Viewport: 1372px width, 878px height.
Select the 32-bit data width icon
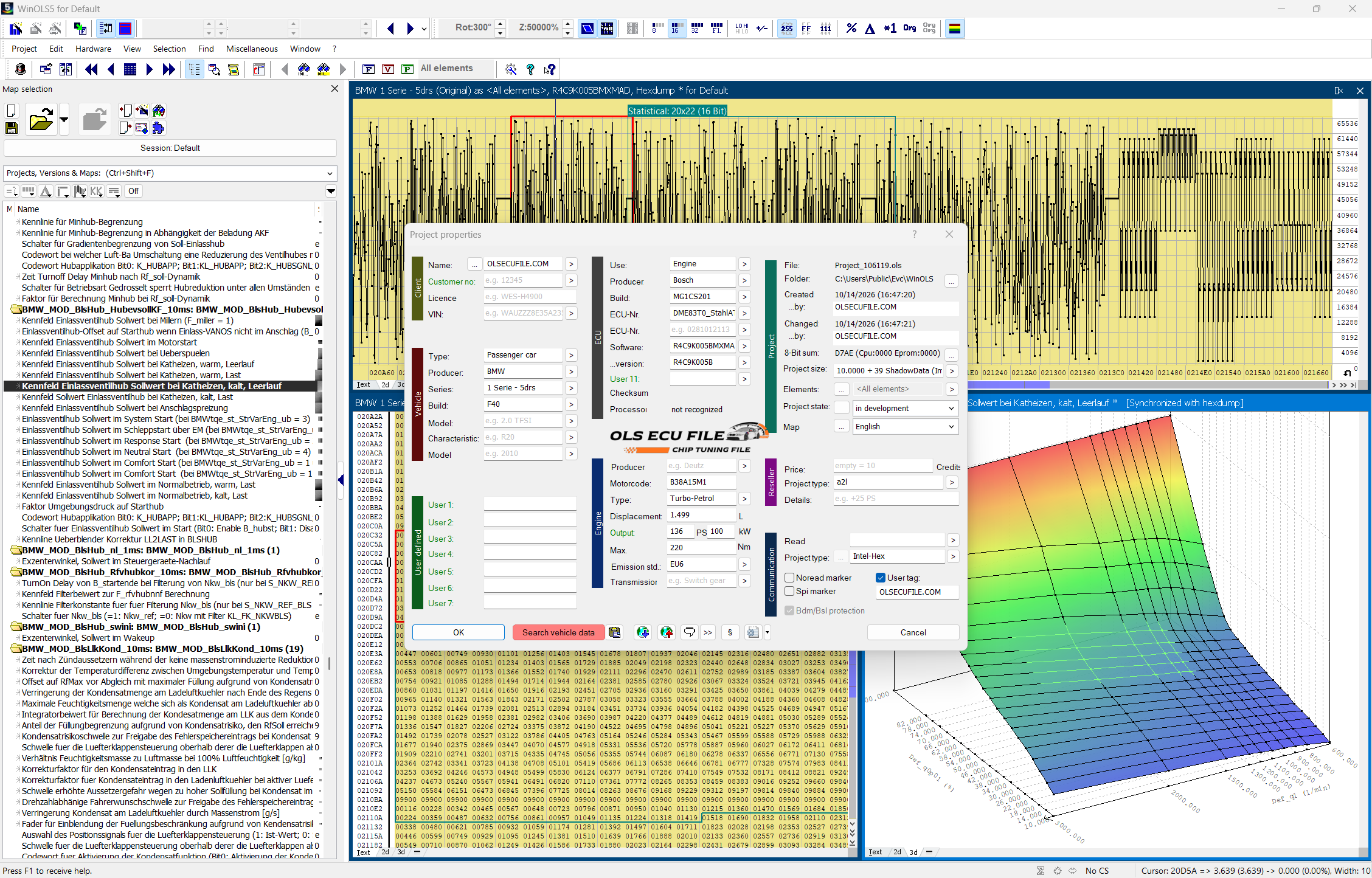pyautogui.click(x=696, y=28)
